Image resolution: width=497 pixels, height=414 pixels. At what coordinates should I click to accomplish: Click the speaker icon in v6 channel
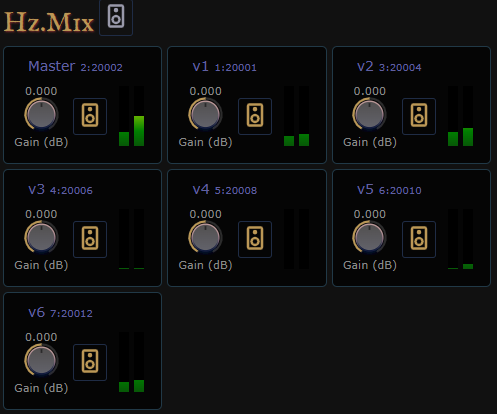90,362
